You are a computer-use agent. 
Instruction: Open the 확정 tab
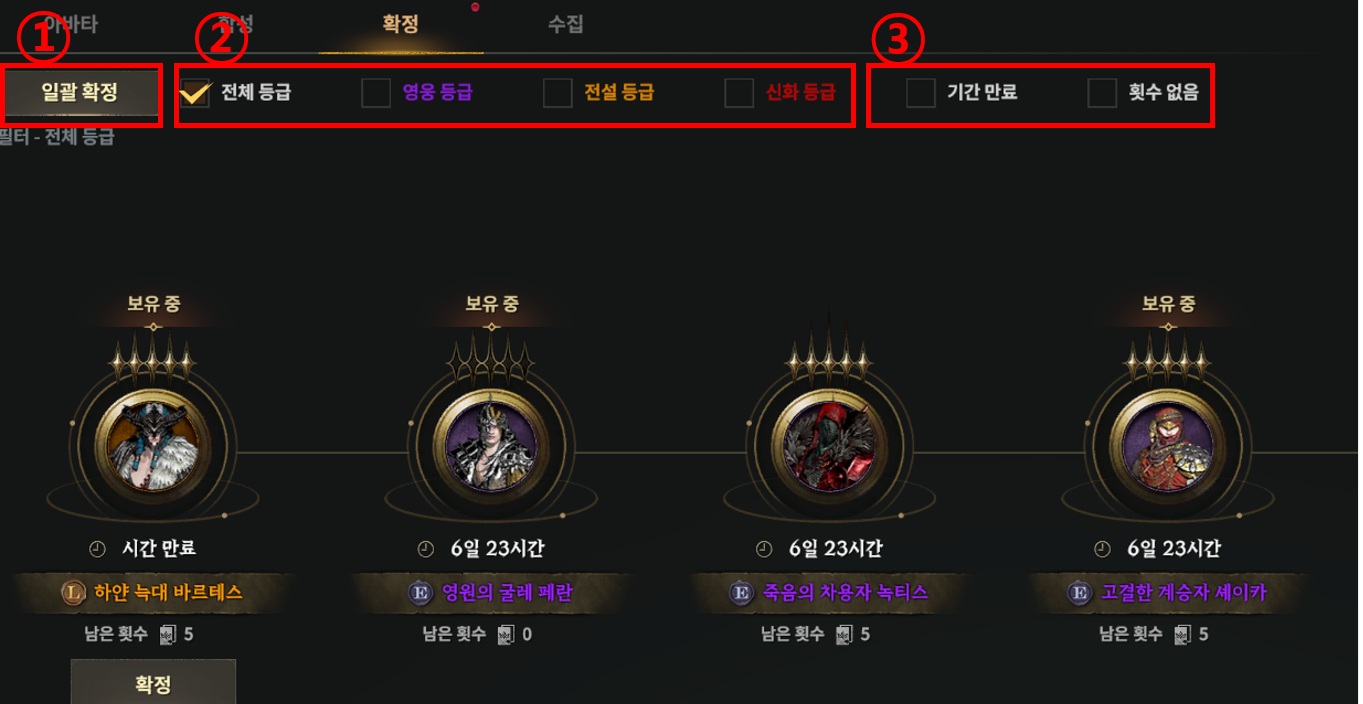pyautogui.click(x=400, y=24)
